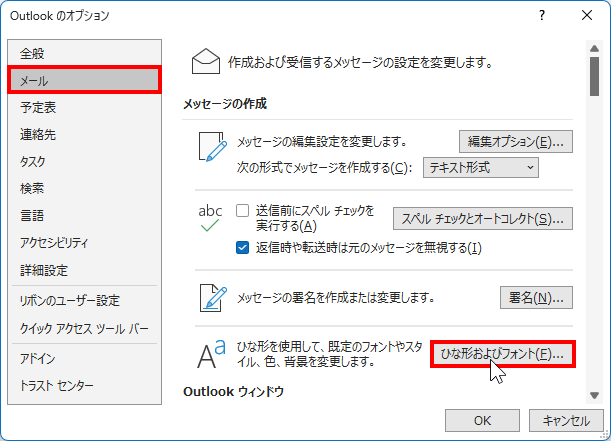Click text メッセージの署名を作成または変更します。
The width and height of the screenshot is (611, 441).
336,298
